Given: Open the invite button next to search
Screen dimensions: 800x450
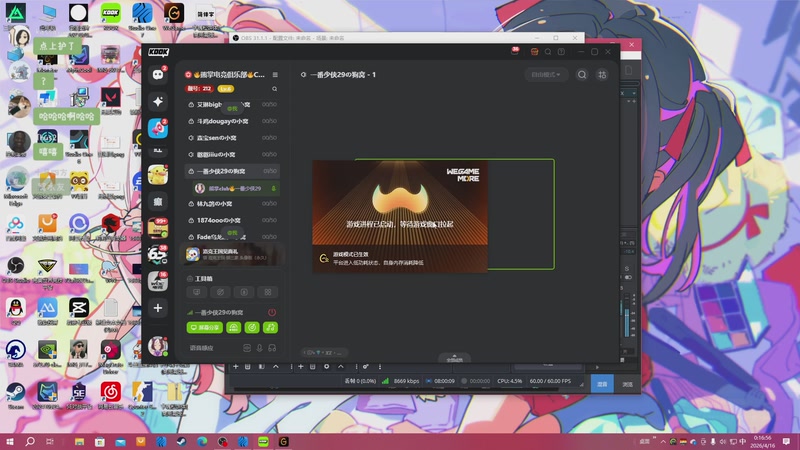Looking at the screenshot, I should [602, 75].
